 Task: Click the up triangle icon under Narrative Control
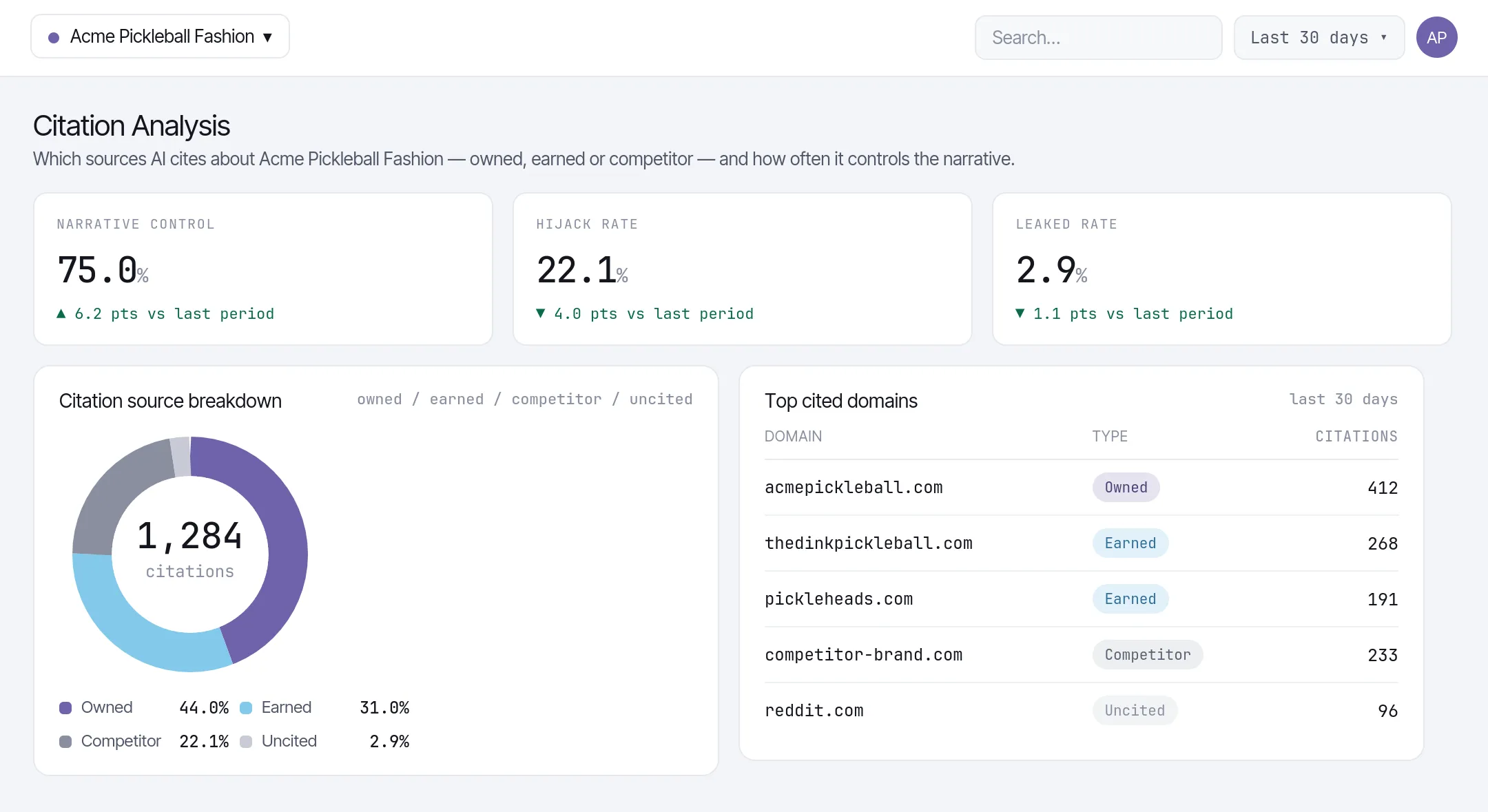coord(61,314)
